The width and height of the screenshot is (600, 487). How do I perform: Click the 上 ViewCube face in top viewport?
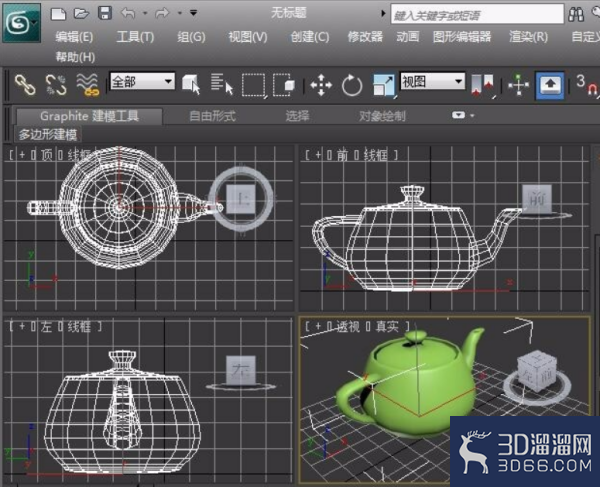pyautogui.click(x=241, y=199)
